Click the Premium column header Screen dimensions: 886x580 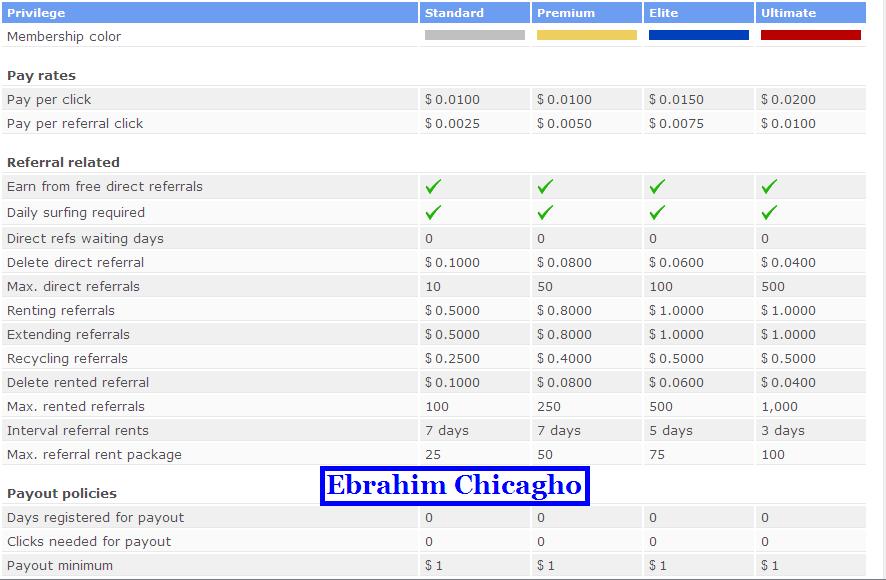click(587, 12)
